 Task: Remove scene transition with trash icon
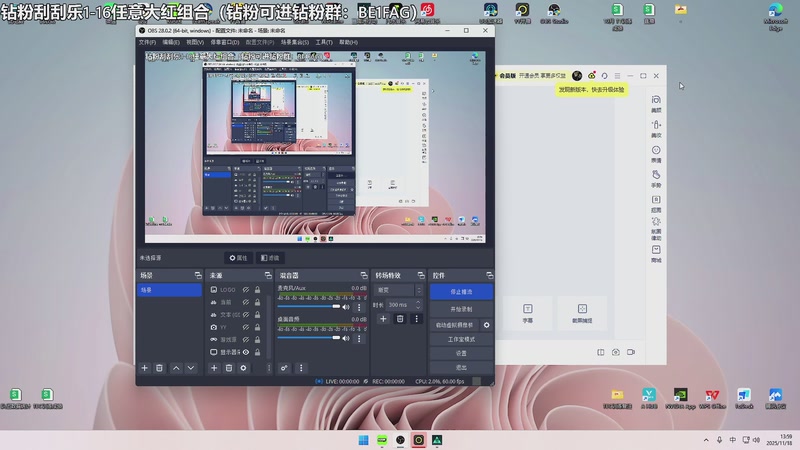(x=400, y=319)
